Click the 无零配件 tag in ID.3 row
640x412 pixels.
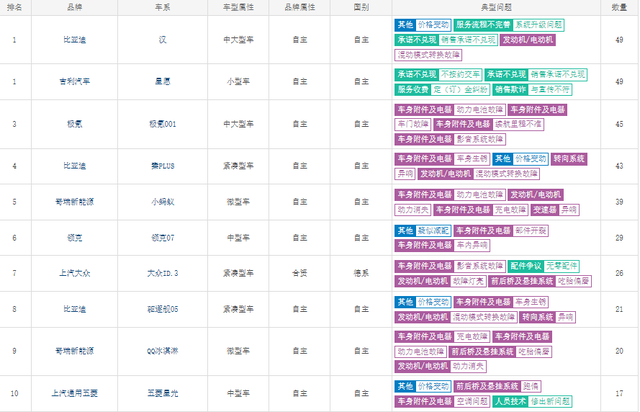[x=562, y=266]
